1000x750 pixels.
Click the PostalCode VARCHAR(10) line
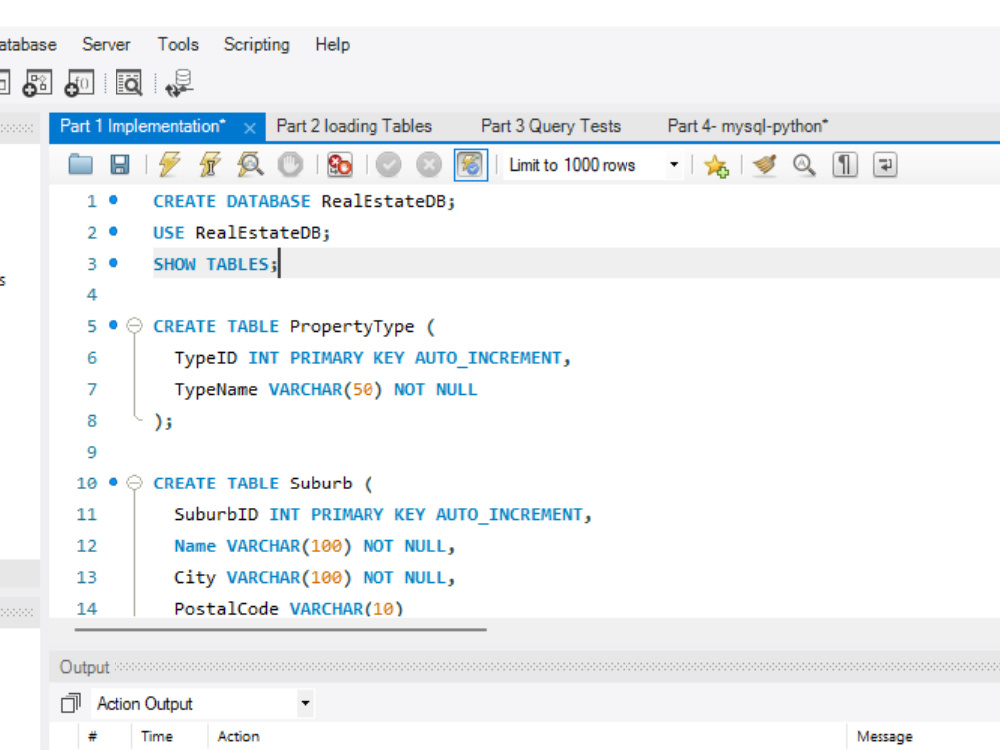coord(289,609)
